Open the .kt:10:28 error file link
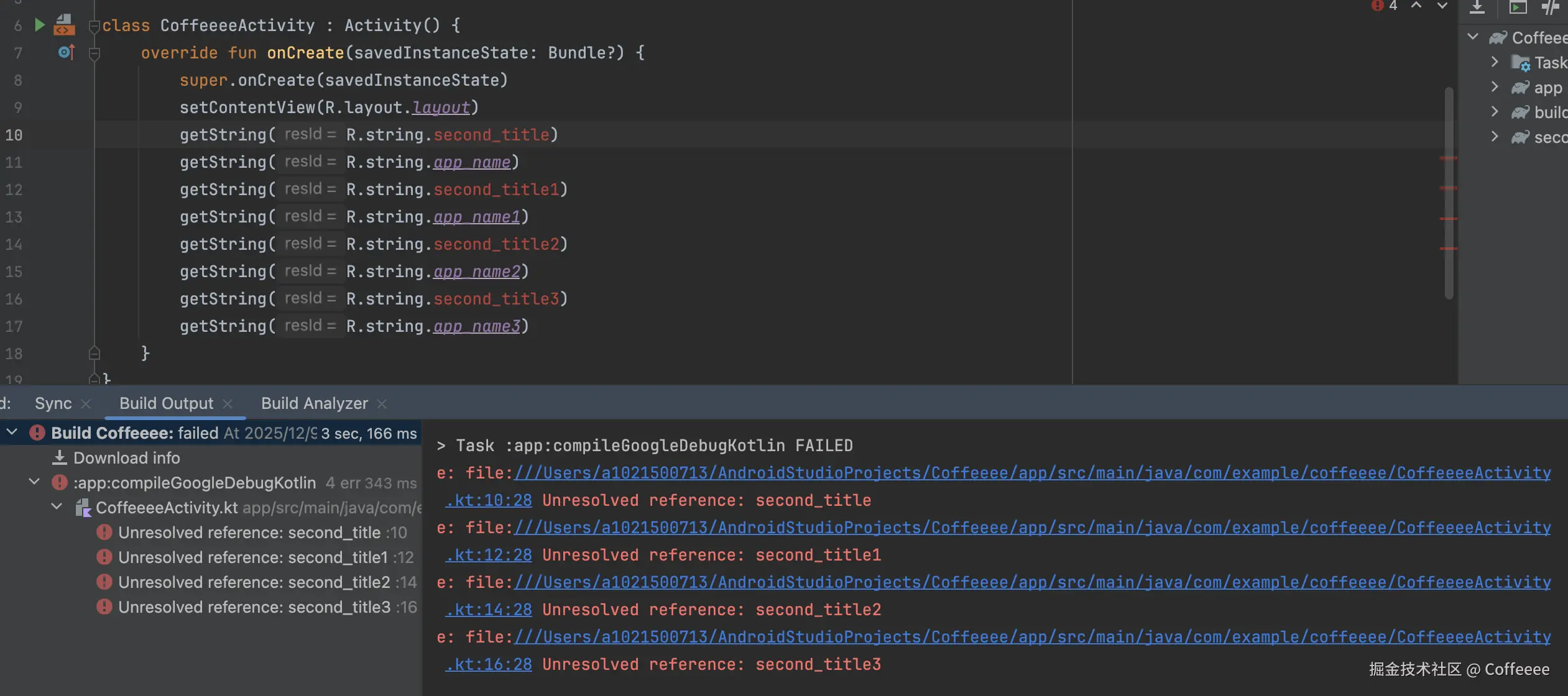Image resolution: width=1568 pixels, height=696 pixels. (x=489, y=500)
